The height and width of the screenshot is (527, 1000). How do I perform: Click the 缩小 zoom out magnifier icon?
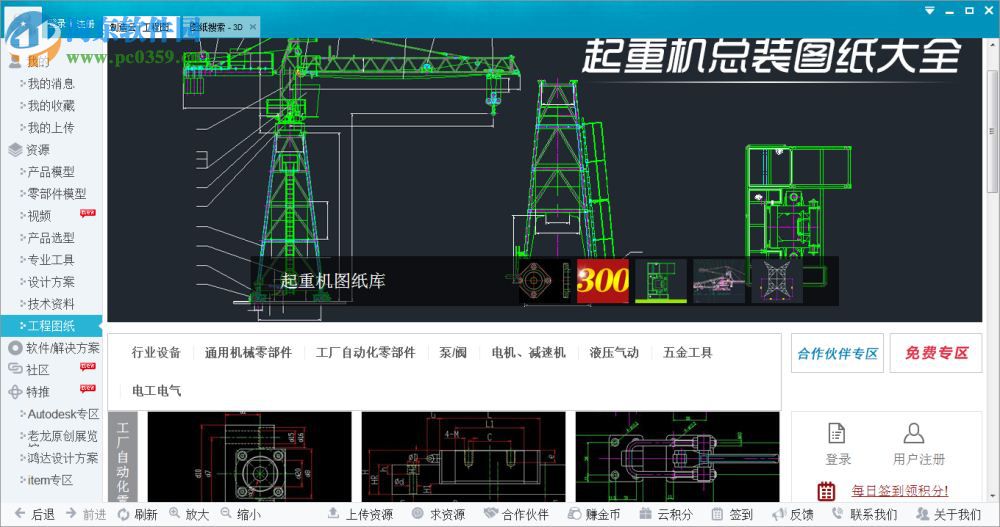[226, 513]
